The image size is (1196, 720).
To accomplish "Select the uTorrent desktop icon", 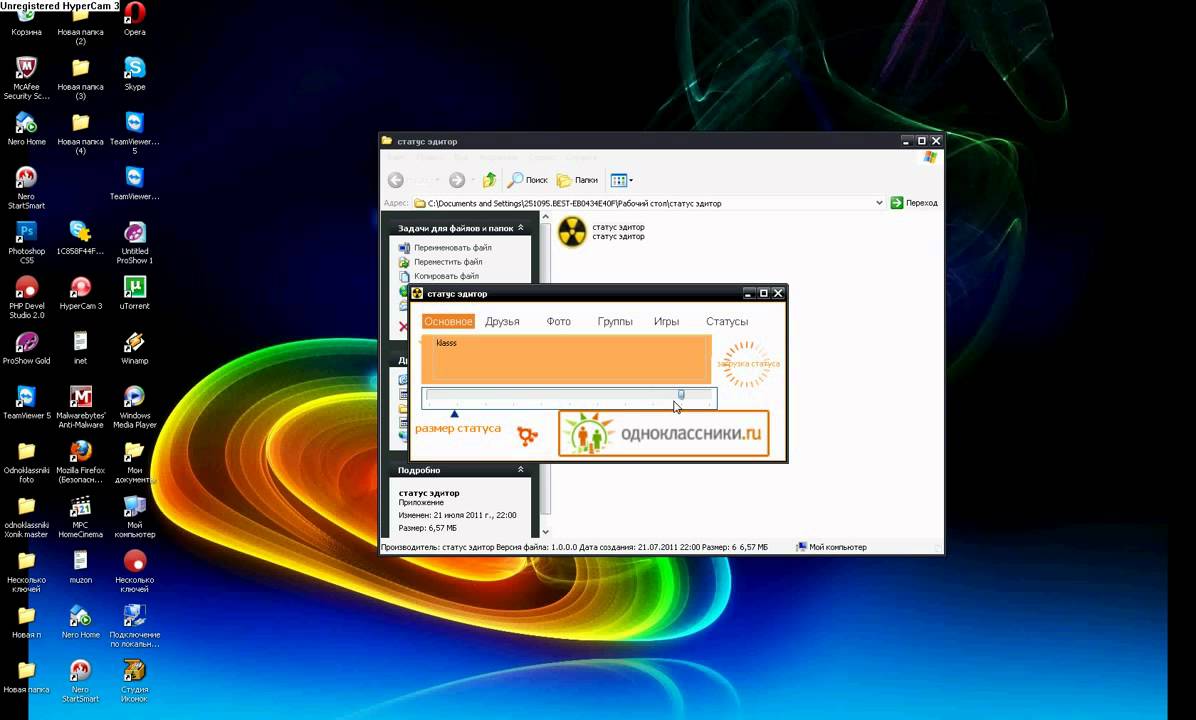I will tap(134, 293).
